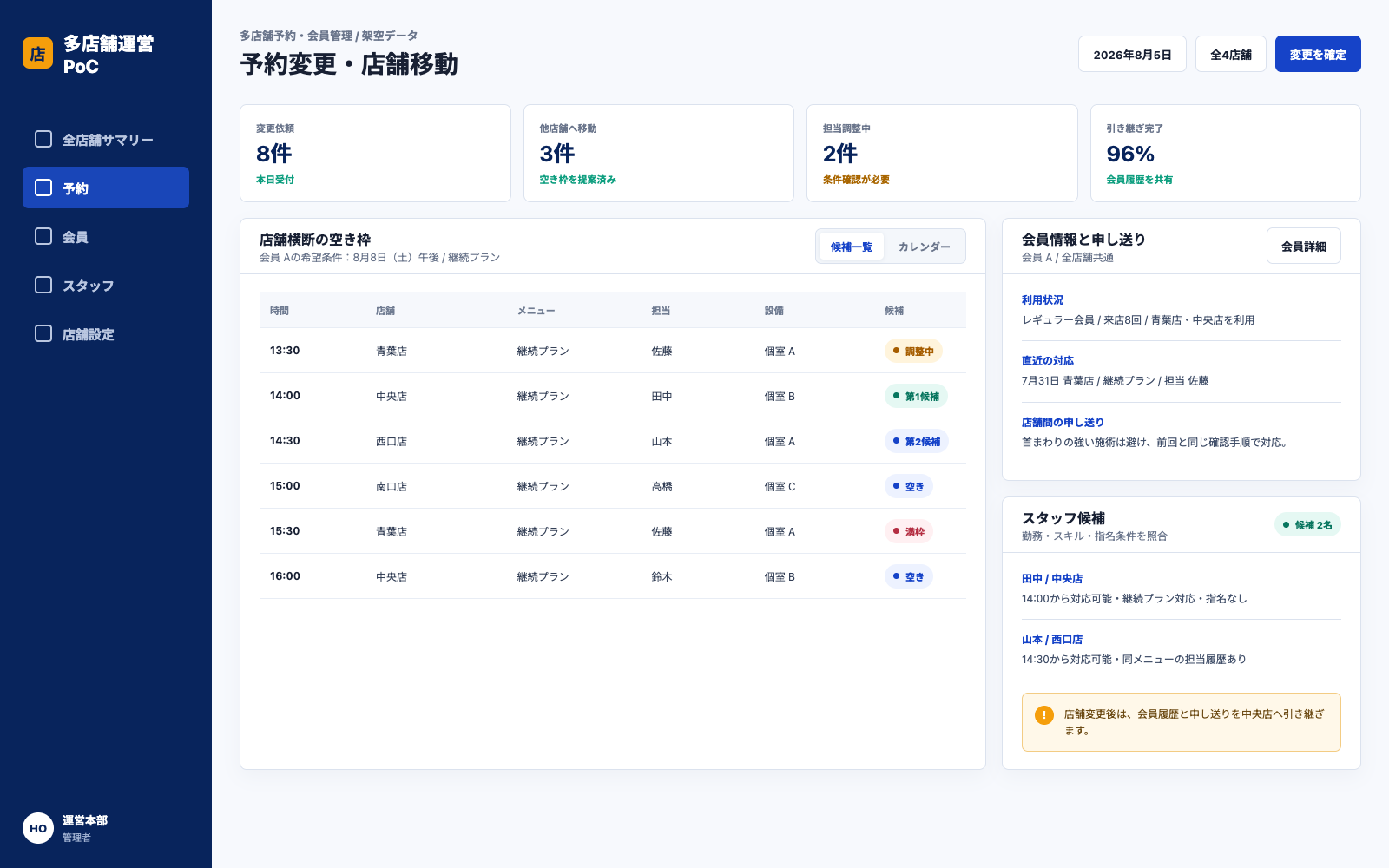
Task: Select the 他店舗へ移動 3件 summary card
Action: click(x=659, y=154)
